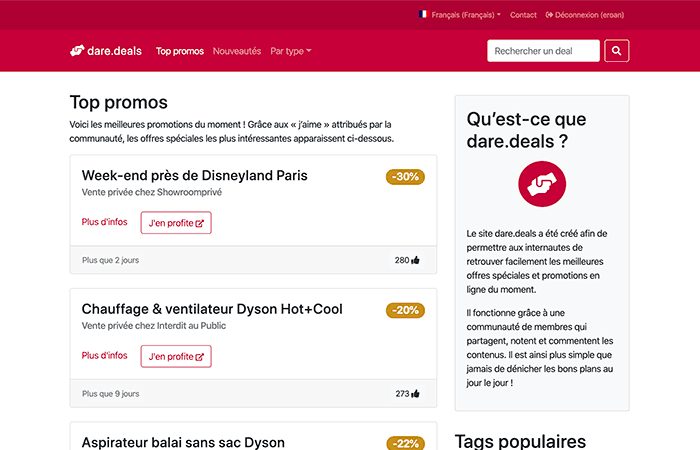Click the French flag icon
Screen dimensions: 700x450
(423, 14)
